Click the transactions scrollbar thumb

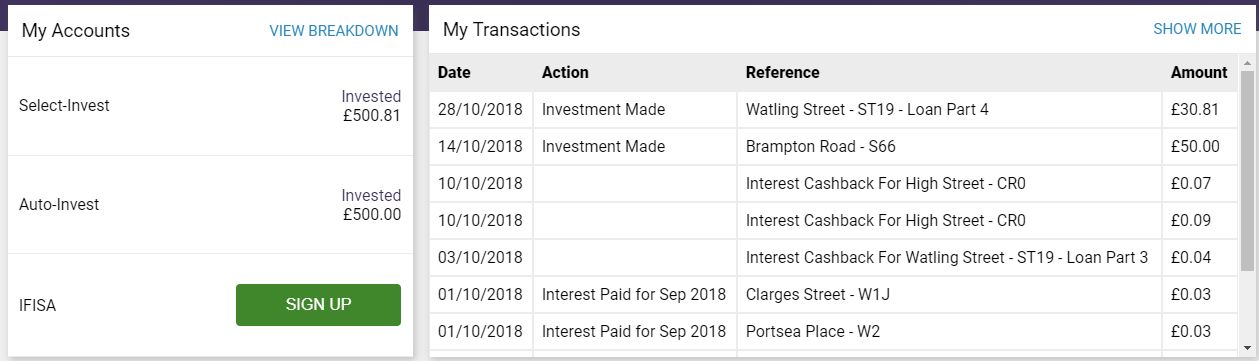1247,170
